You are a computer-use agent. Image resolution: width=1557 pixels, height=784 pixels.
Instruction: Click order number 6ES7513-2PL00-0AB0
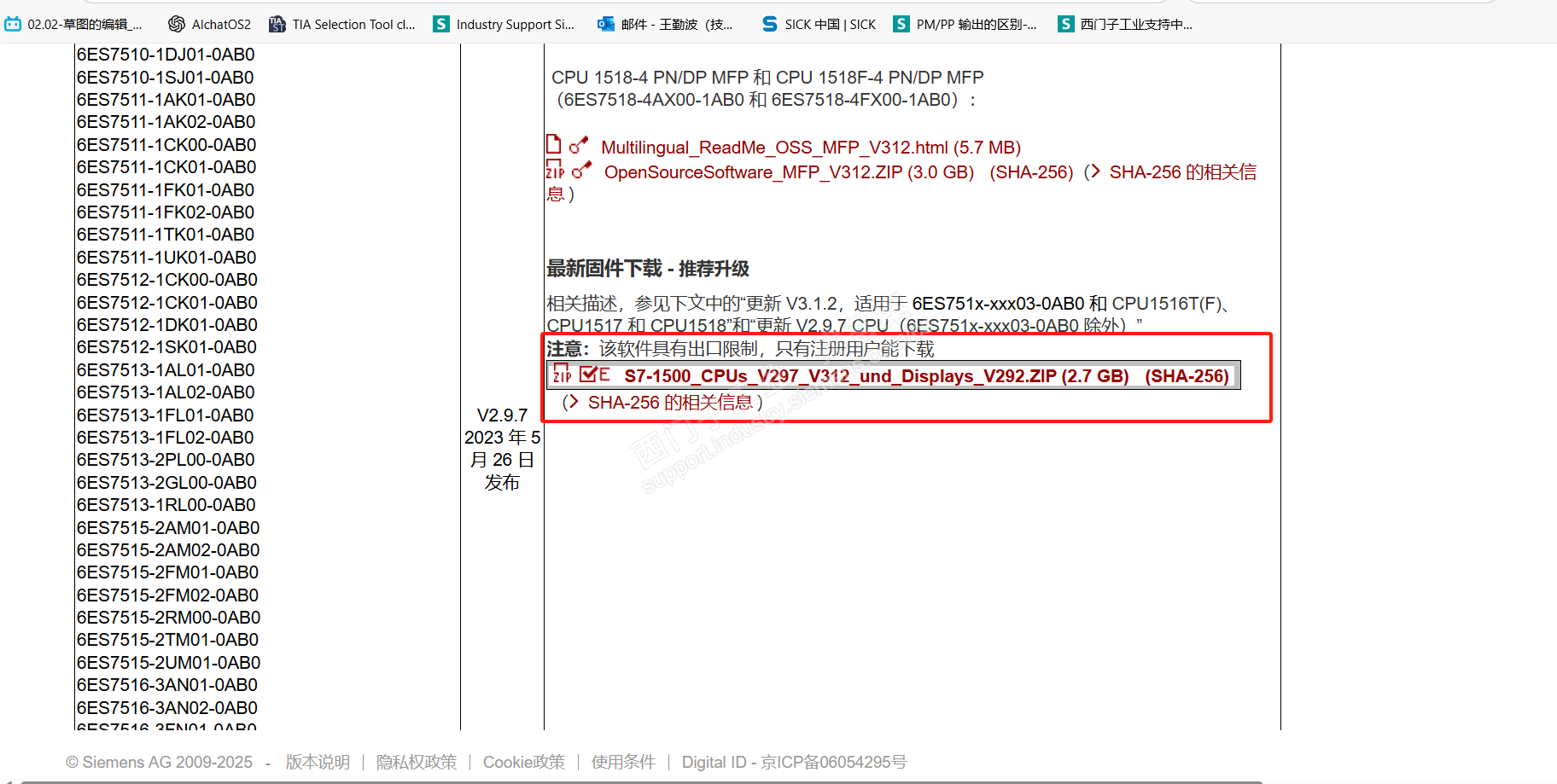(166, 460)
